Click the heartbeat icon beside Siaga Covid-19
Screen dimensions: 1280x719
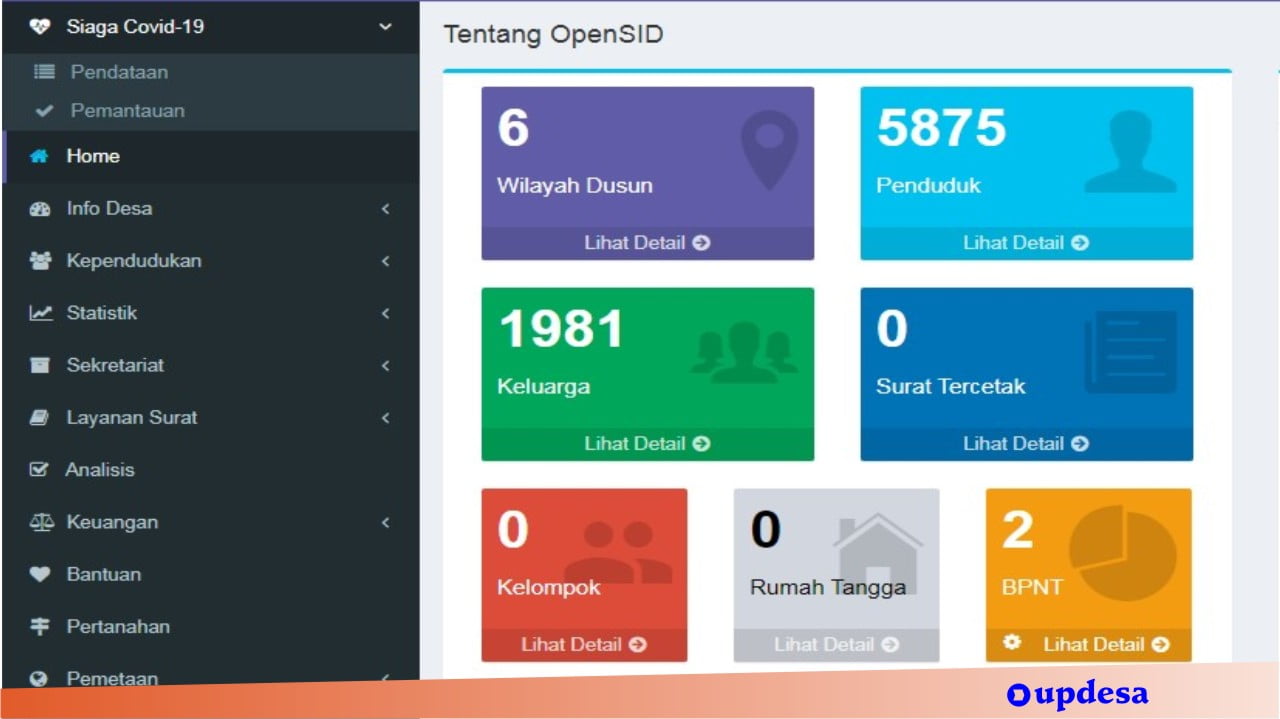40,27
